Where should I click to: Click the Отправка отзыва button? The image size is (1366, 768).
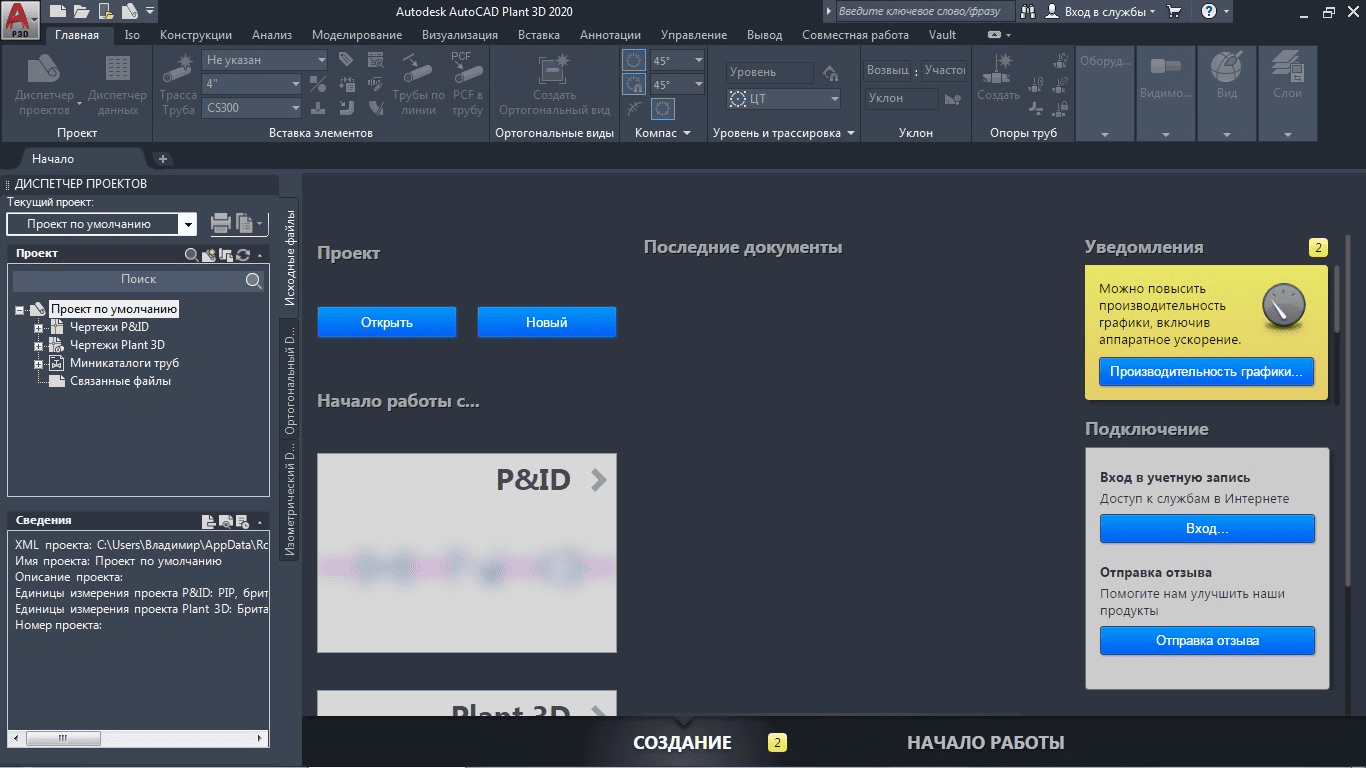point(1207,641)
